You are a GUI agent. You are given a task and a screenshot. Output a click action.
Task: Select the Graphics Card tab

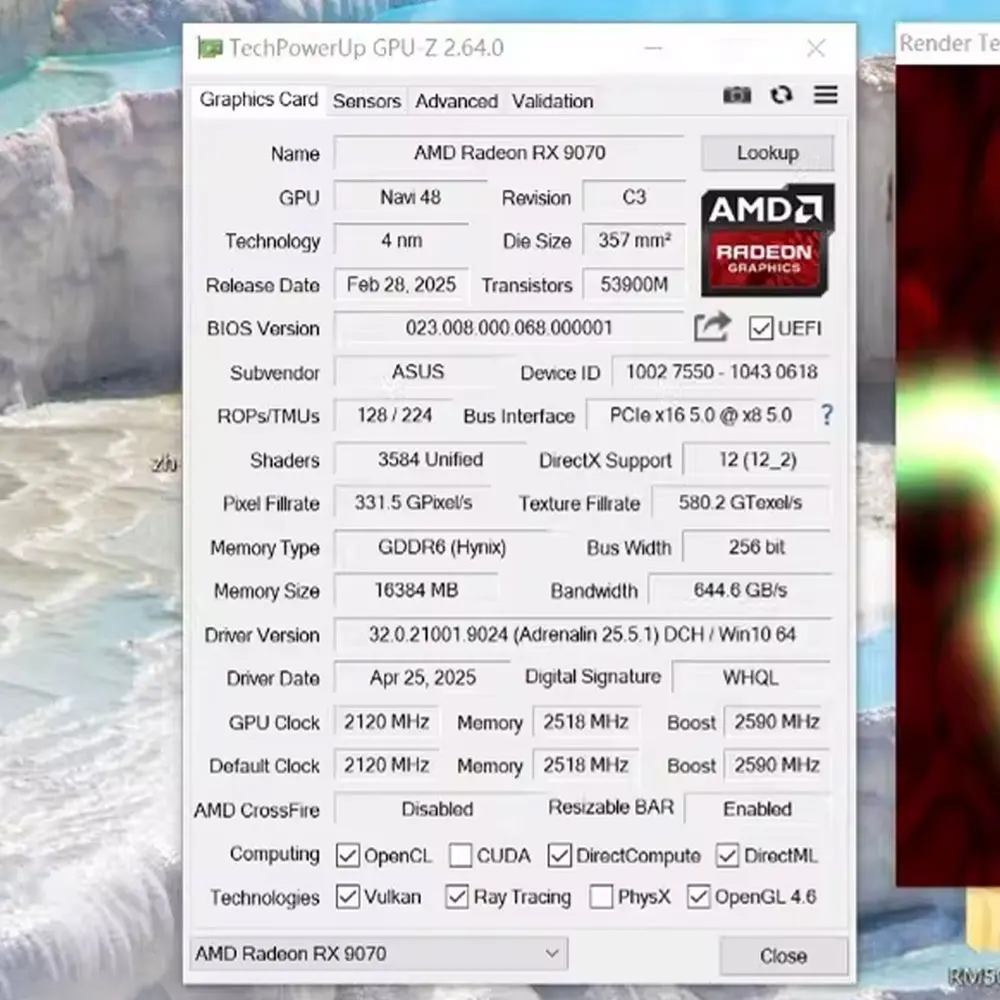258,99
